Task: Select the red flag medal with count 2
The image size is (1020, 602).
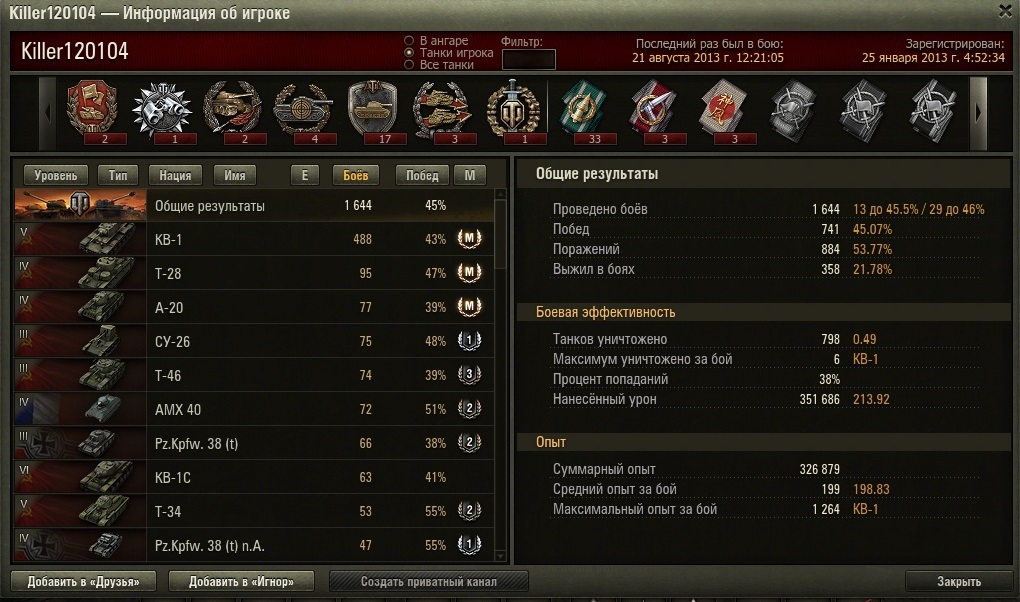Action: 92,111
